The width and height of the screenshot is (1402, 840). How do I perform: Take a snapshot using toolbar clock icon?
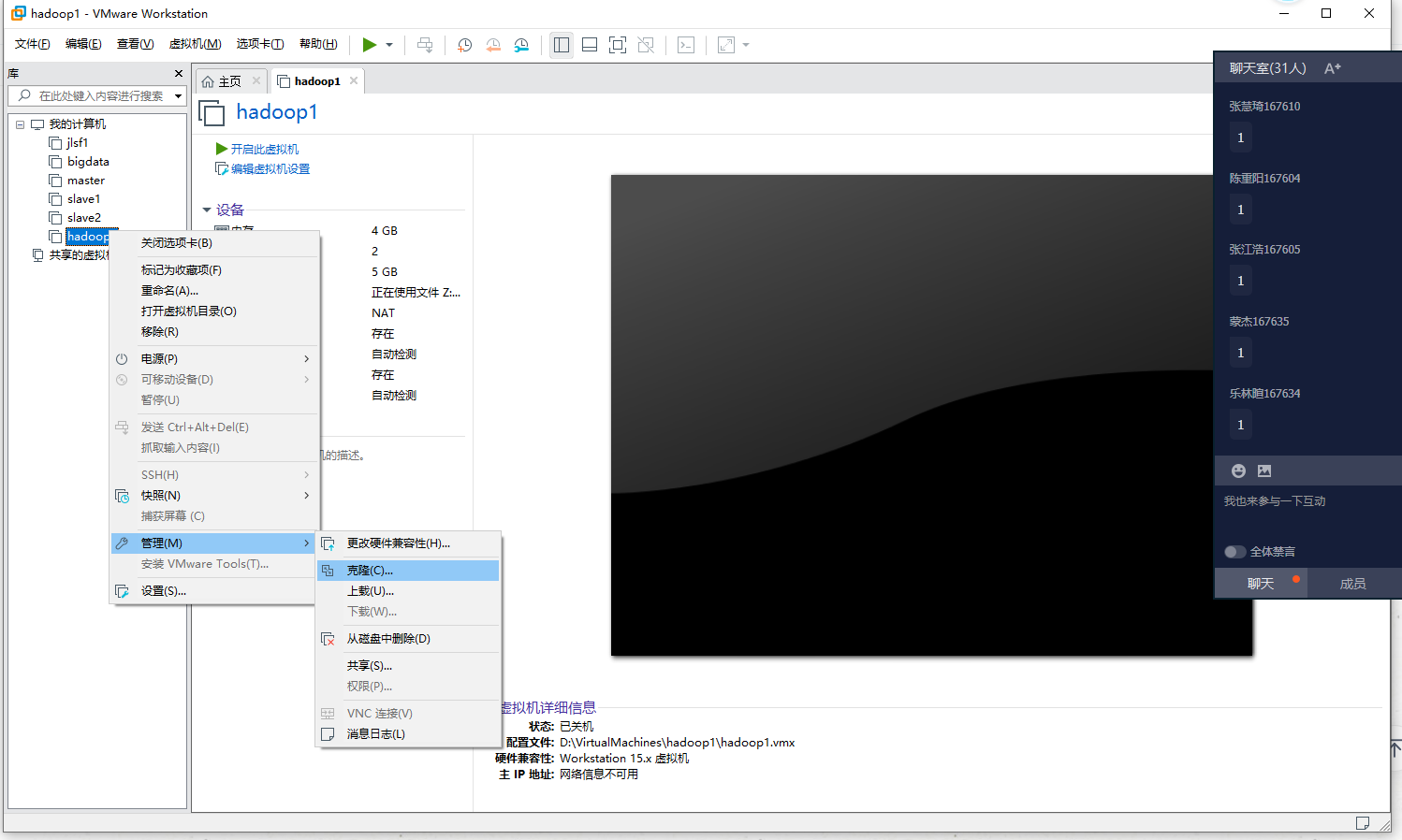click(464, 45)
